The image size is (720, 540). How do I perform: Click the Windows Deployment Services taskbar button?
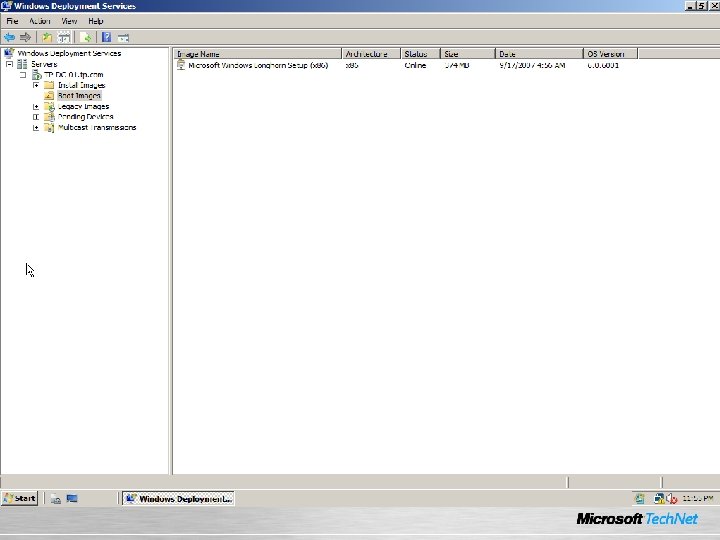point(179,499)
